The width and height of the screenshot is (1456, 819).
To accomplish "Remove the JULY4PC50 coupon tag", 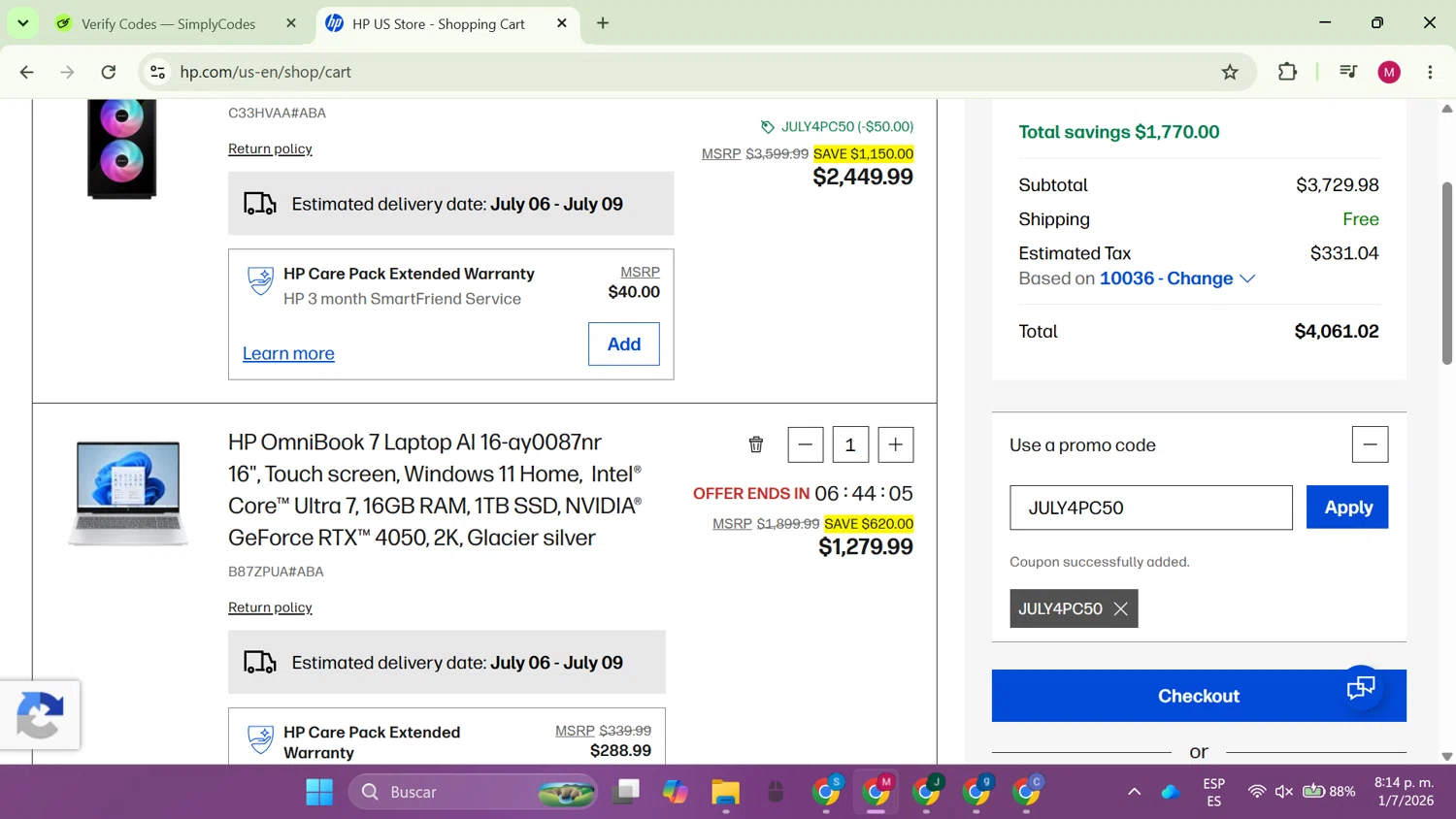I will point(1121,608).
